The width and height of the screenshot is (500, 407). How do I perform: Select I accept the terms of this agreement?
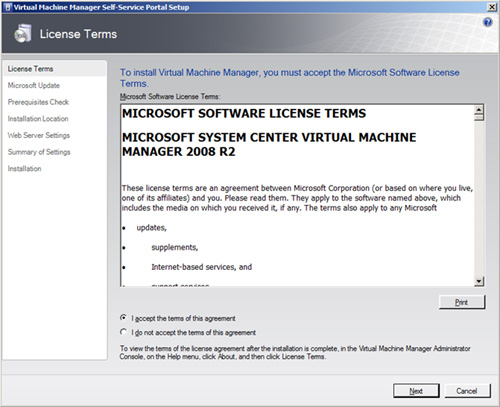[177, 318]
